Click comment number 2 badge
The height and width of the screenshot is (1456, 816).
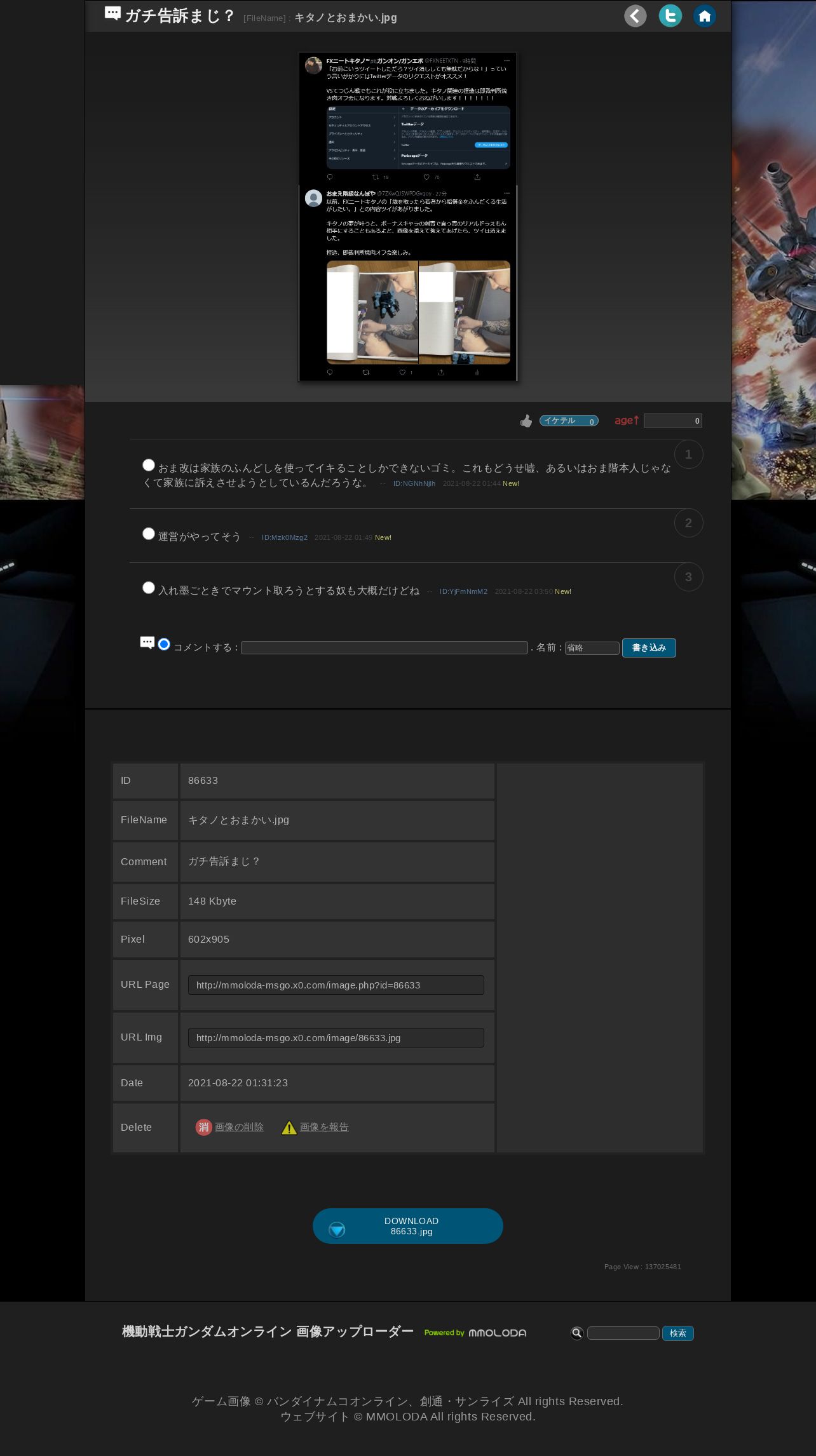click(x=688, y=523)
